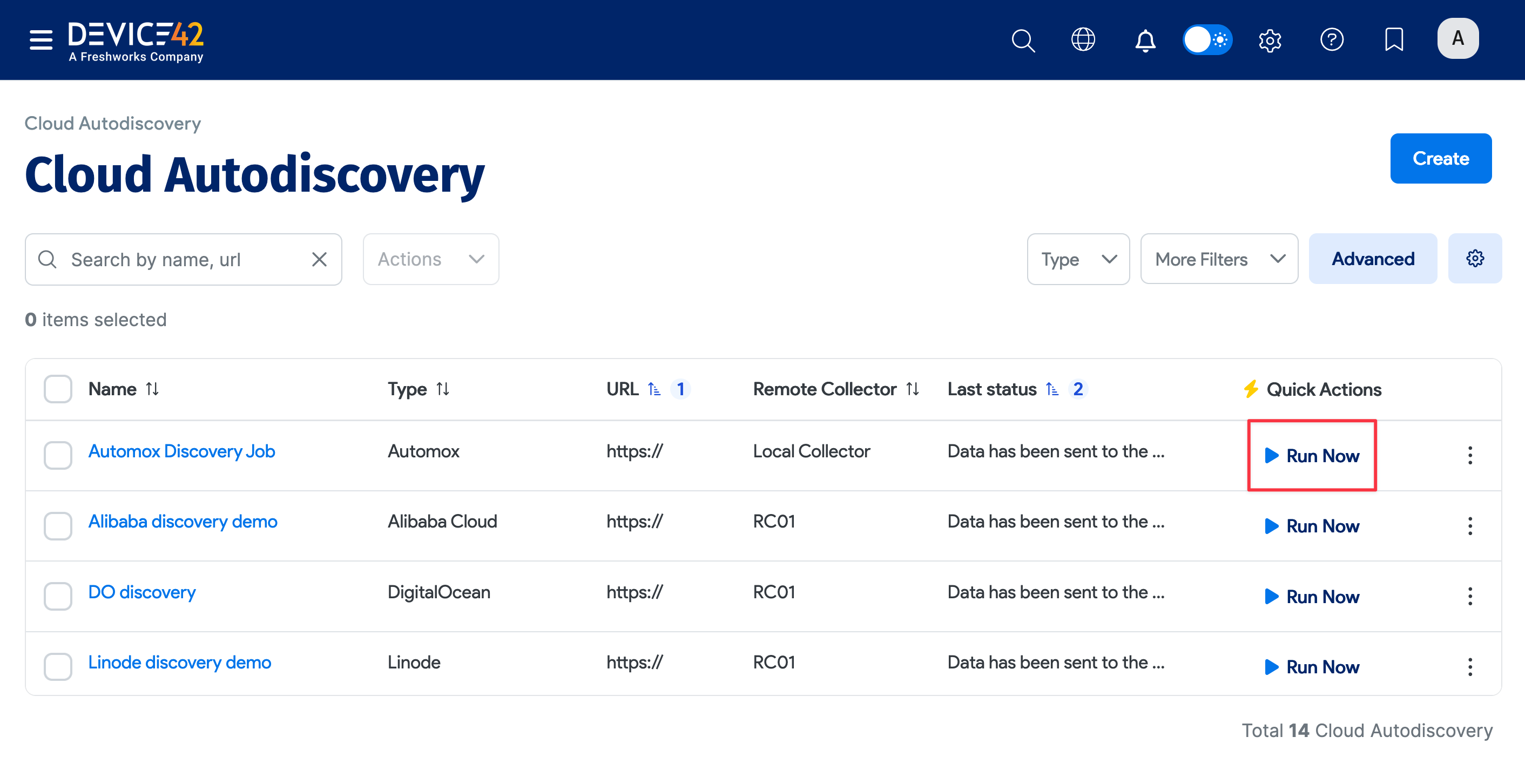The height and width of the screenshot is (784, 1525).
Task: Open kebab menu for DO discovery row
Action: (1469, 596)
